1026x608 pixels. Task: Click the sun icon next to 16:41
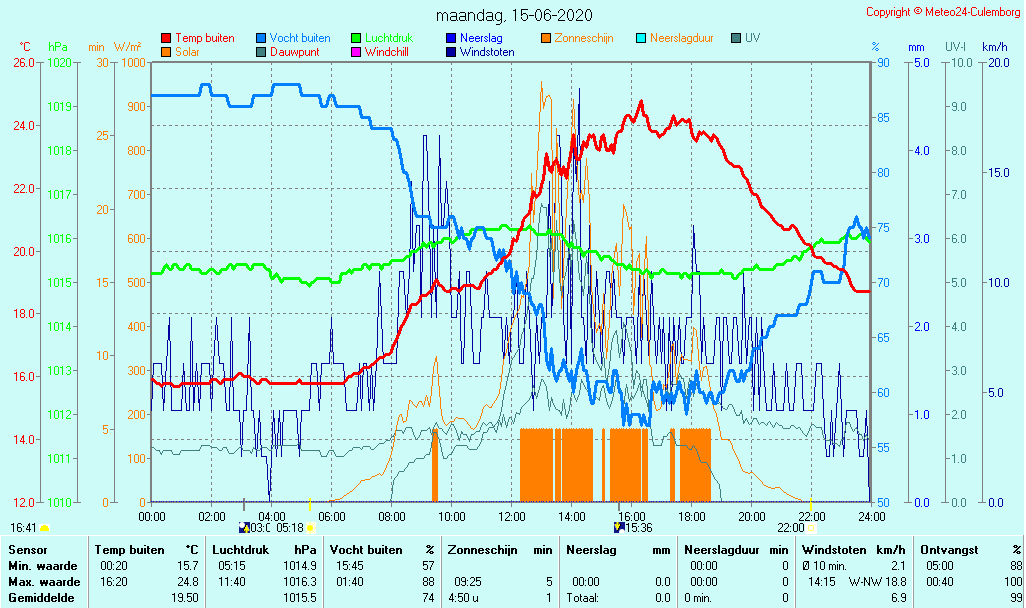[44, 527]
